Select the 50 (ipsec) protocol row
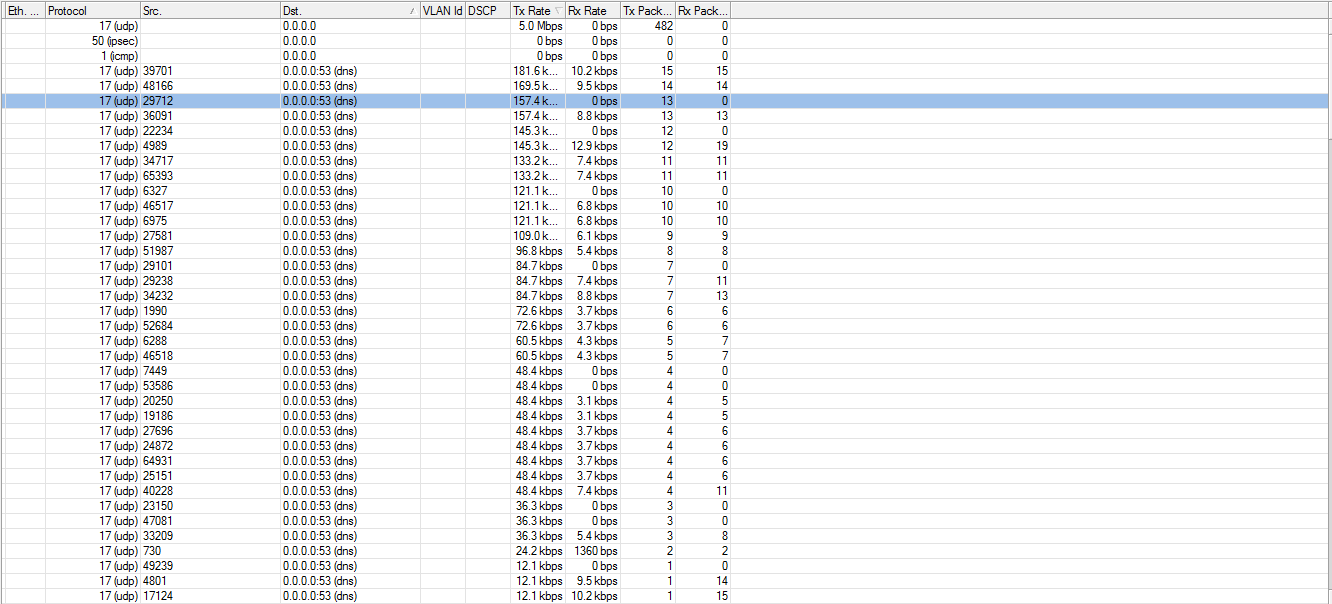This screenshot has height=604, width=1332. click(666, 41)
